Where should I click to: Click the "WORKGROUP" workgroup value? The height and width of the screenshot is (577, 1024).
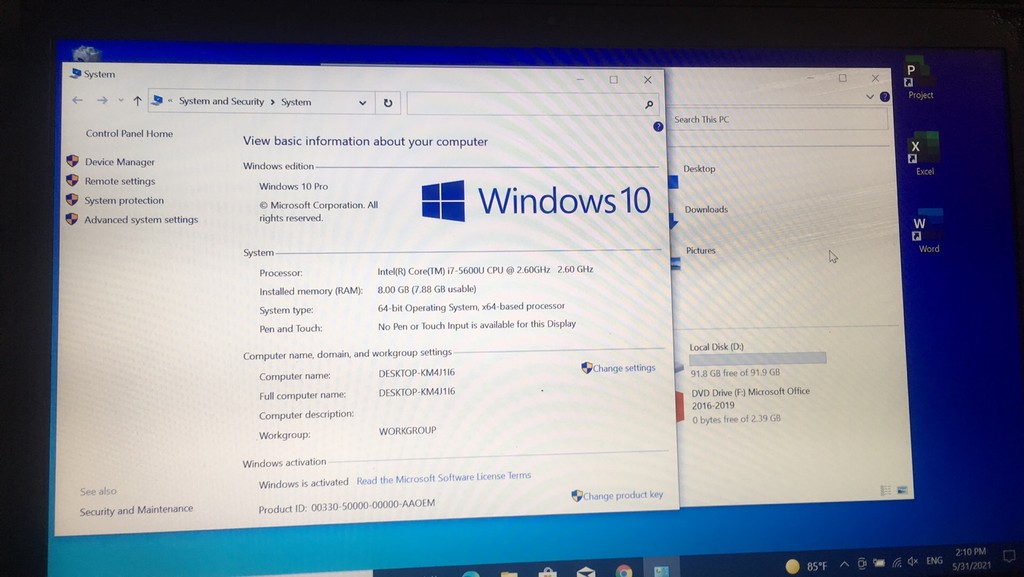pyautogui.click(x=408, y=431)
